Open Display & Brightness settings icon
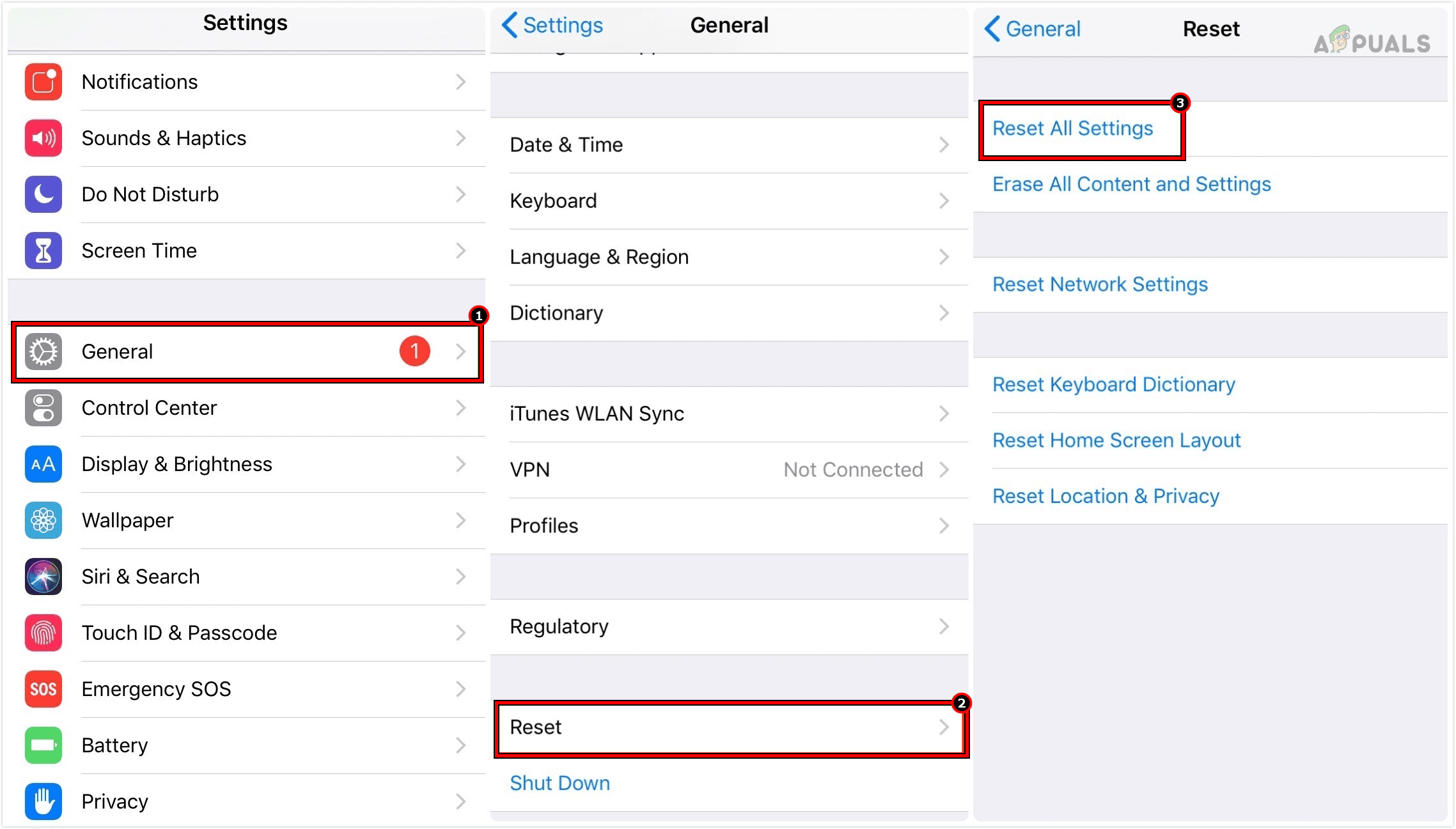1456x829 pixels. click(42, 464)
